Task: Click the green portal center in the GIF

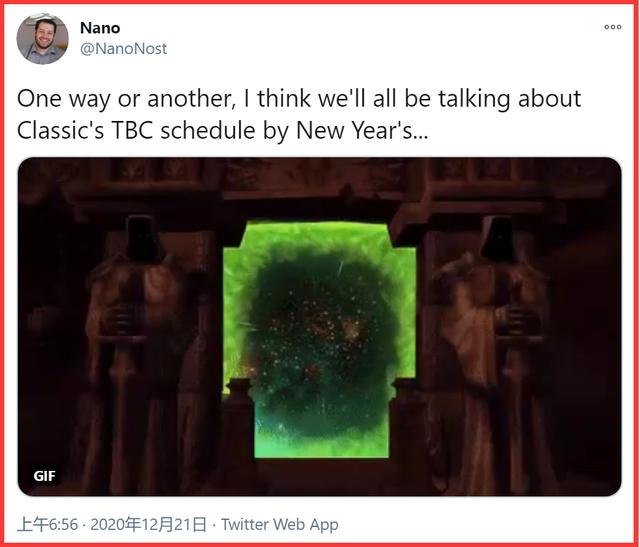Action: [321, 339]
